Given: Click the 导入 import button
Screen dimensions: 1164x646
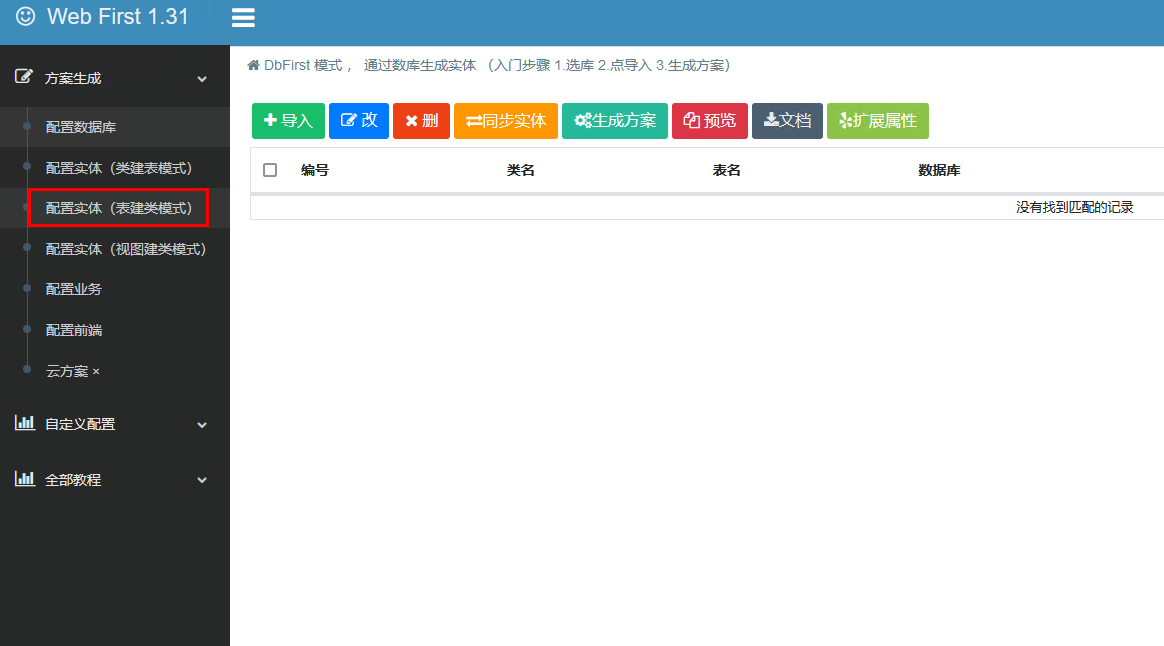Looking at the screenshot, I should (288, 121).
